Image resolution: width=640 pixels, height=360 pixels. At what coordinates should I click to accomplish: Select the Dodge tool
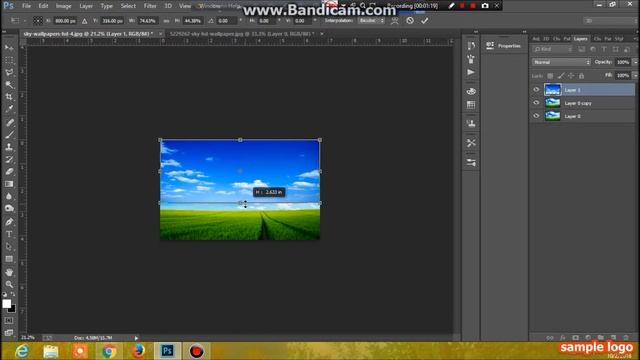coord(9,209)
